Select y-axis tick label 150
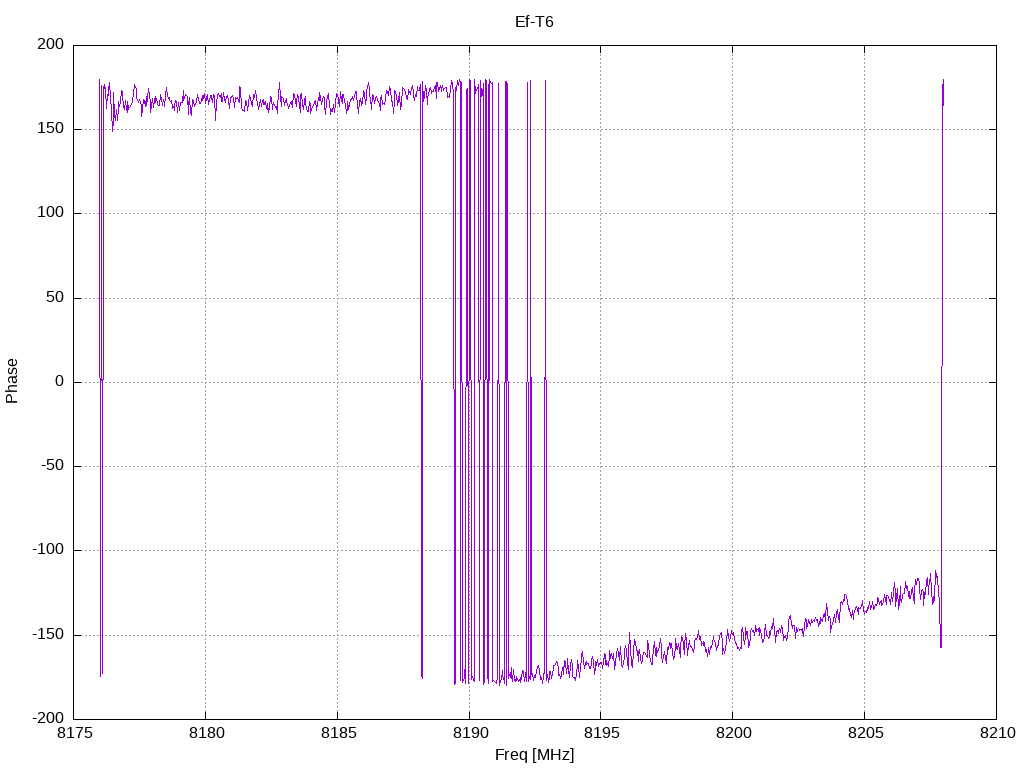Image resolution: width=1024 pixels, height=768 pixels. coord(51,129)
